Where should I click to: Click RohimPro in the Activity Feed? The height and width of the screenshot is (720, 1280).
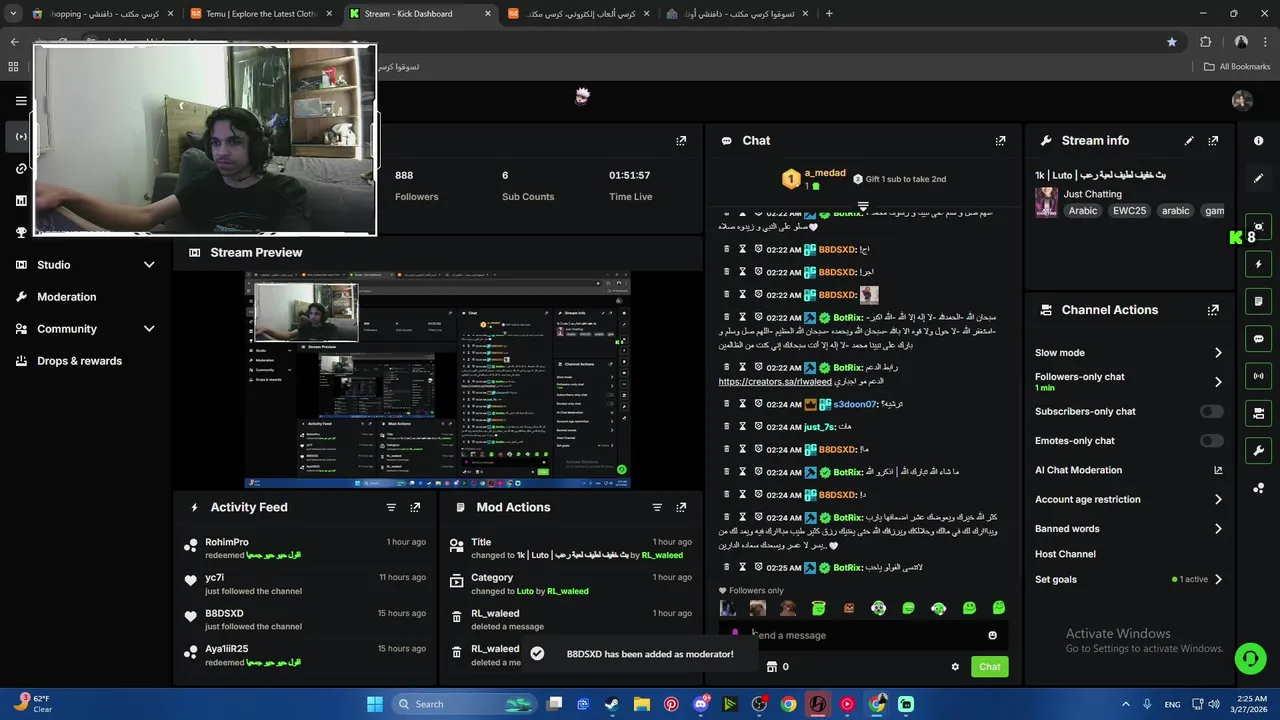pyautogui.click(x=227, y=542)
